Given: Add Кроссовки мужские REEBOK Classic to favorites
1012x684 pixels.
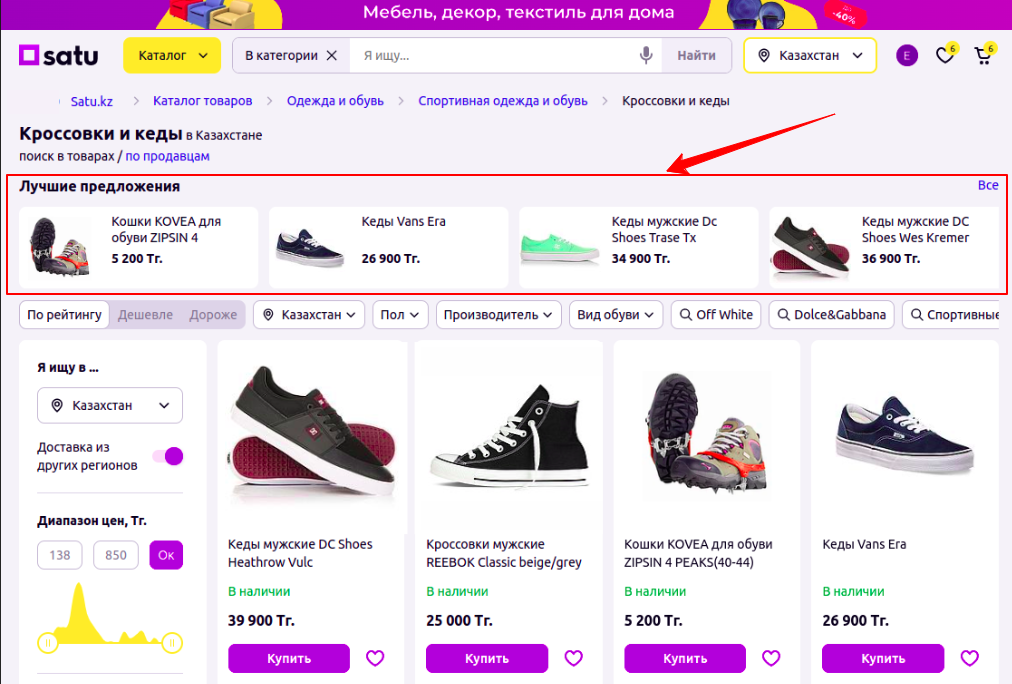Looking at the screenshot, I should 574,658.
